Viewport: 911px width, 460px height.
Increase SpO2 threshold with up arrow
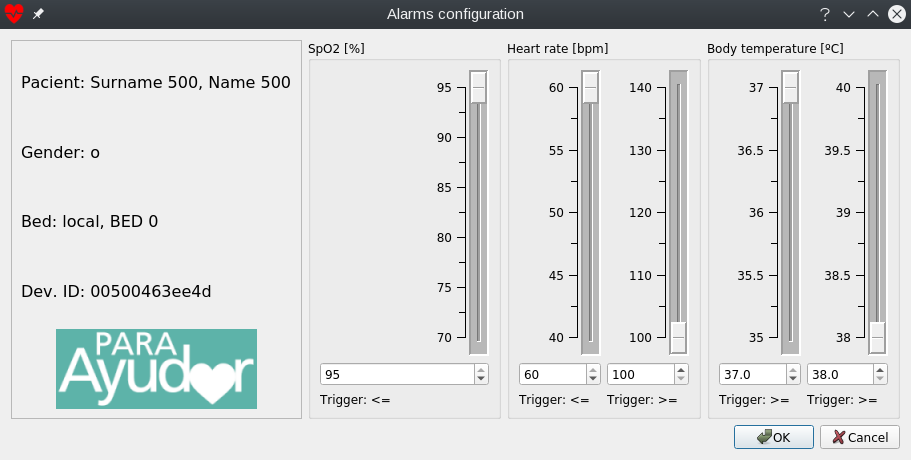[x=481, y=369]
